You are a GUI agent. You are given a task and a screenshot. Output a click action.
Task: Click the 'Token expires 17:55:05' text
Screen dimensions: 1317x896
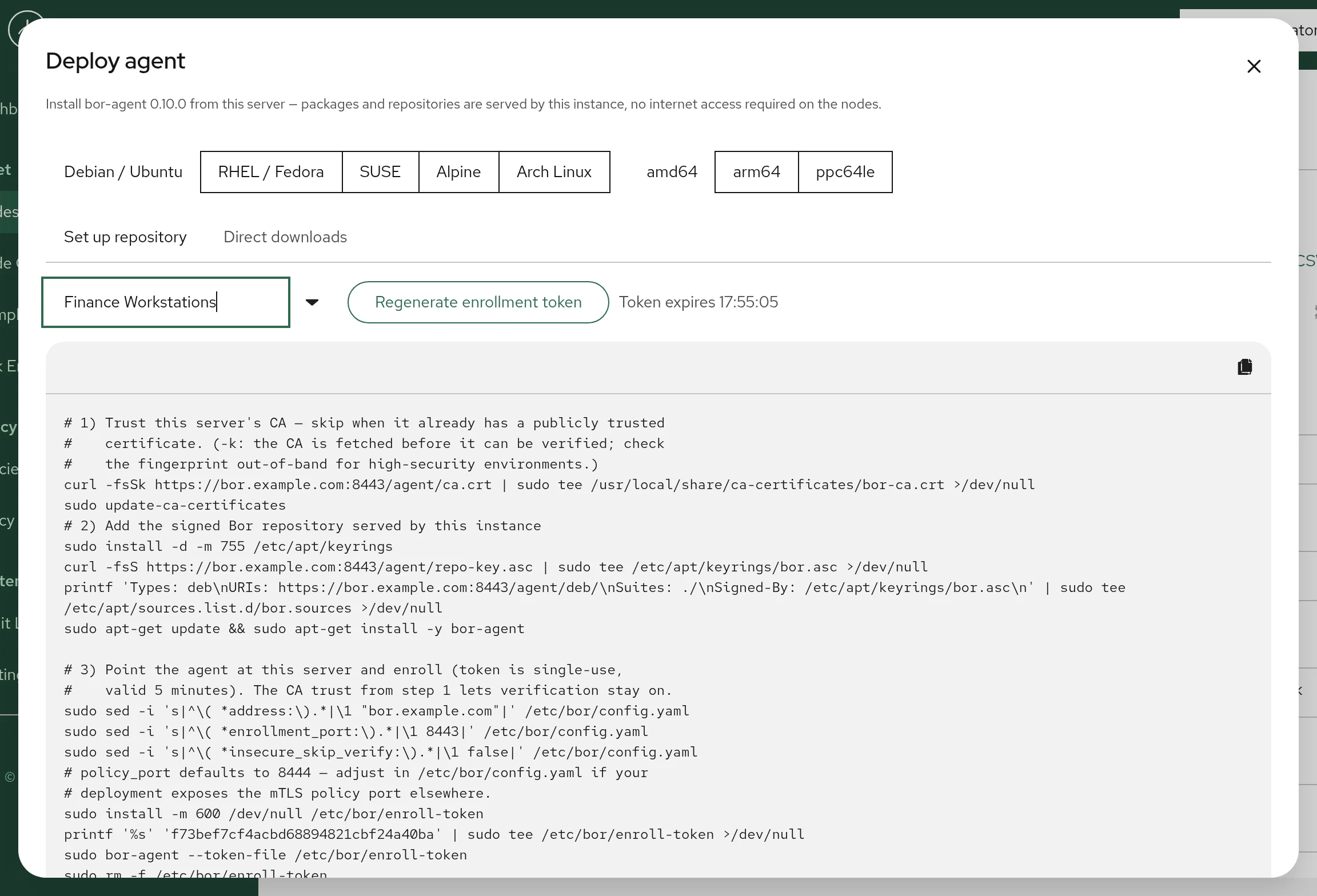tap(699, 302)
